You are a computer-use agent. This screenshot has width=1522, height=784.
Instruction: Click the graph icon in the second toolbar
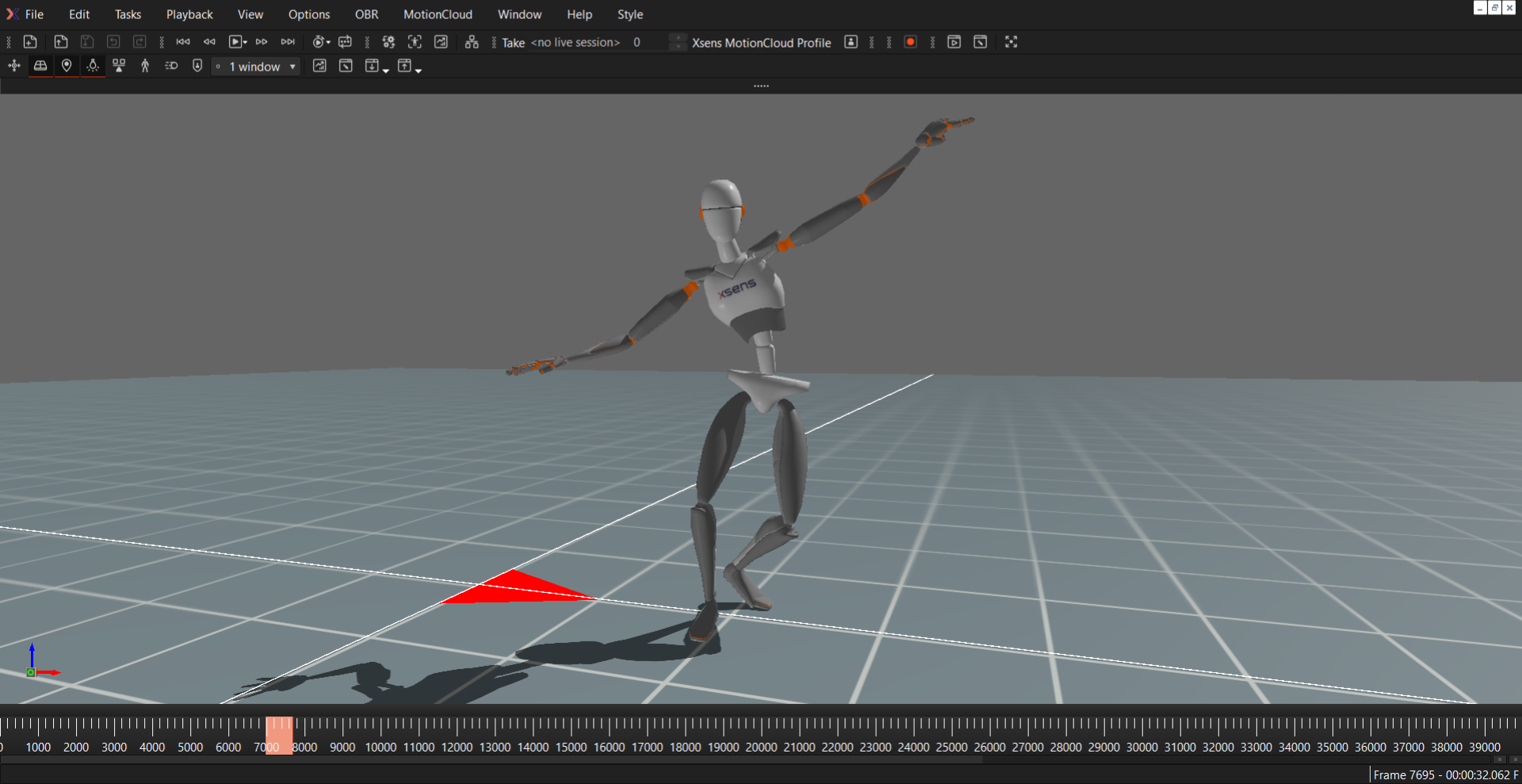point(319,66)
